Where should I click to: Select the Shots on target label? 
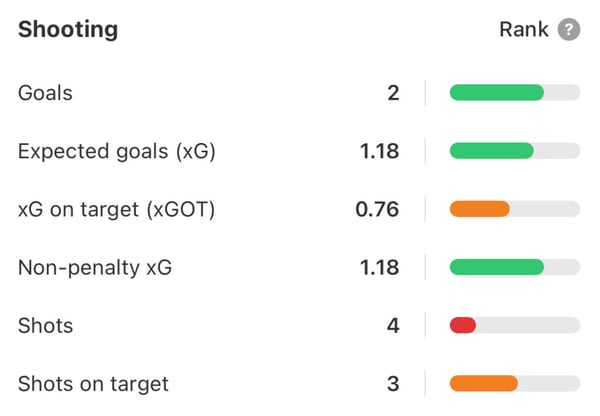93,383
